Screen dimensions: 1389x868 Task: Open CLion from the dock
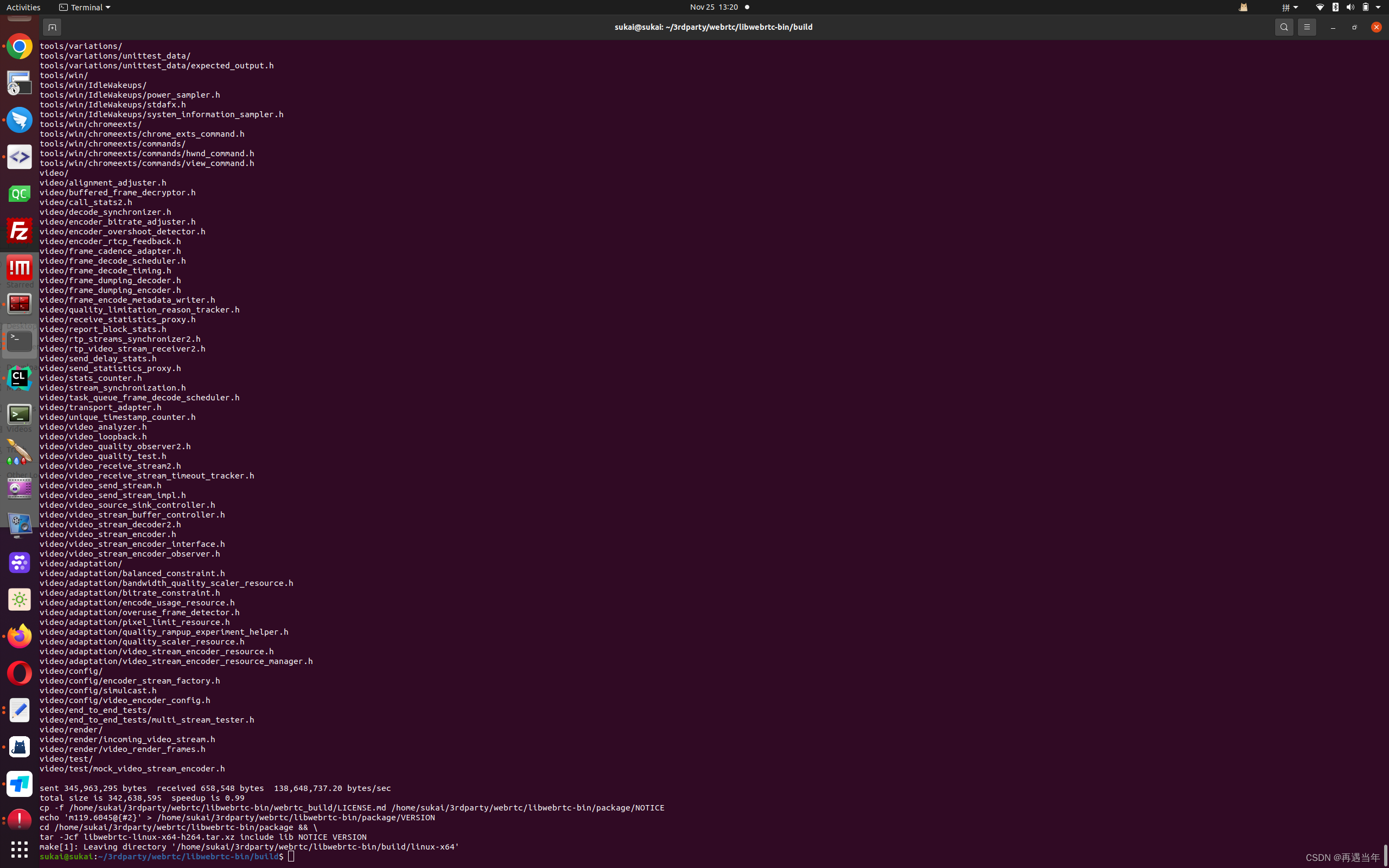pyautogui.click(x=19, y=378)
